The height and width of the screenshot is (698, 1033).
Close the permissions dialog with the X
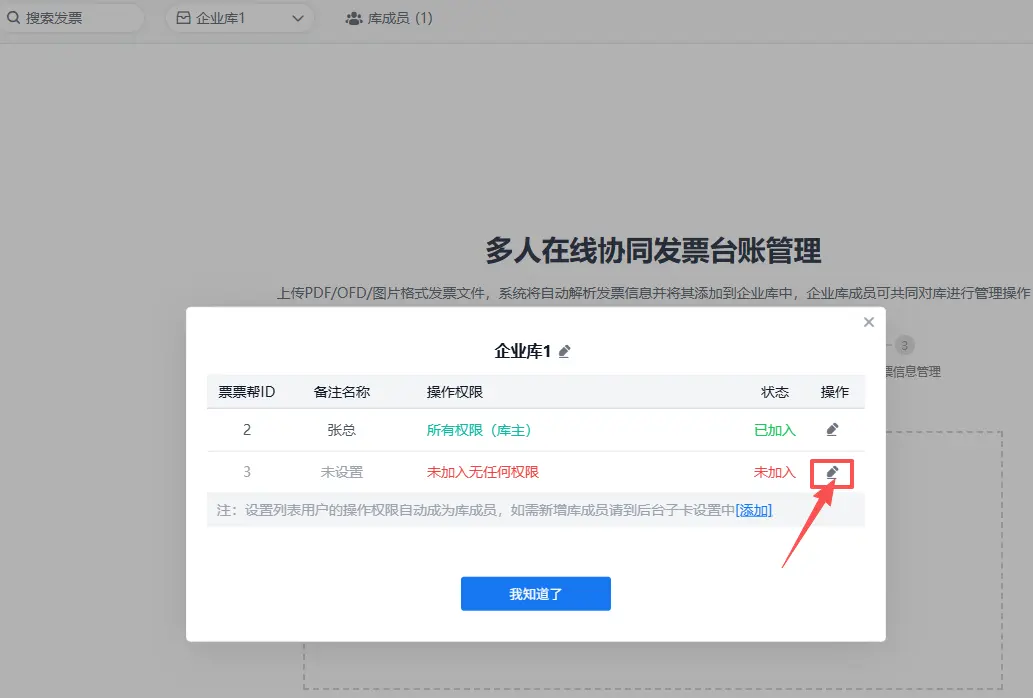click(868, 322)
